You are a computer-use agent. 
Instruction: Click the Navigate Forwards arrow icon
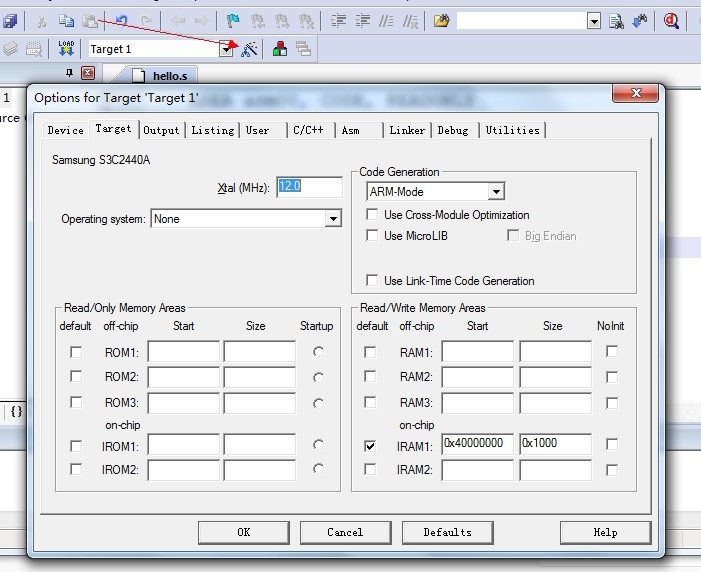201,21
